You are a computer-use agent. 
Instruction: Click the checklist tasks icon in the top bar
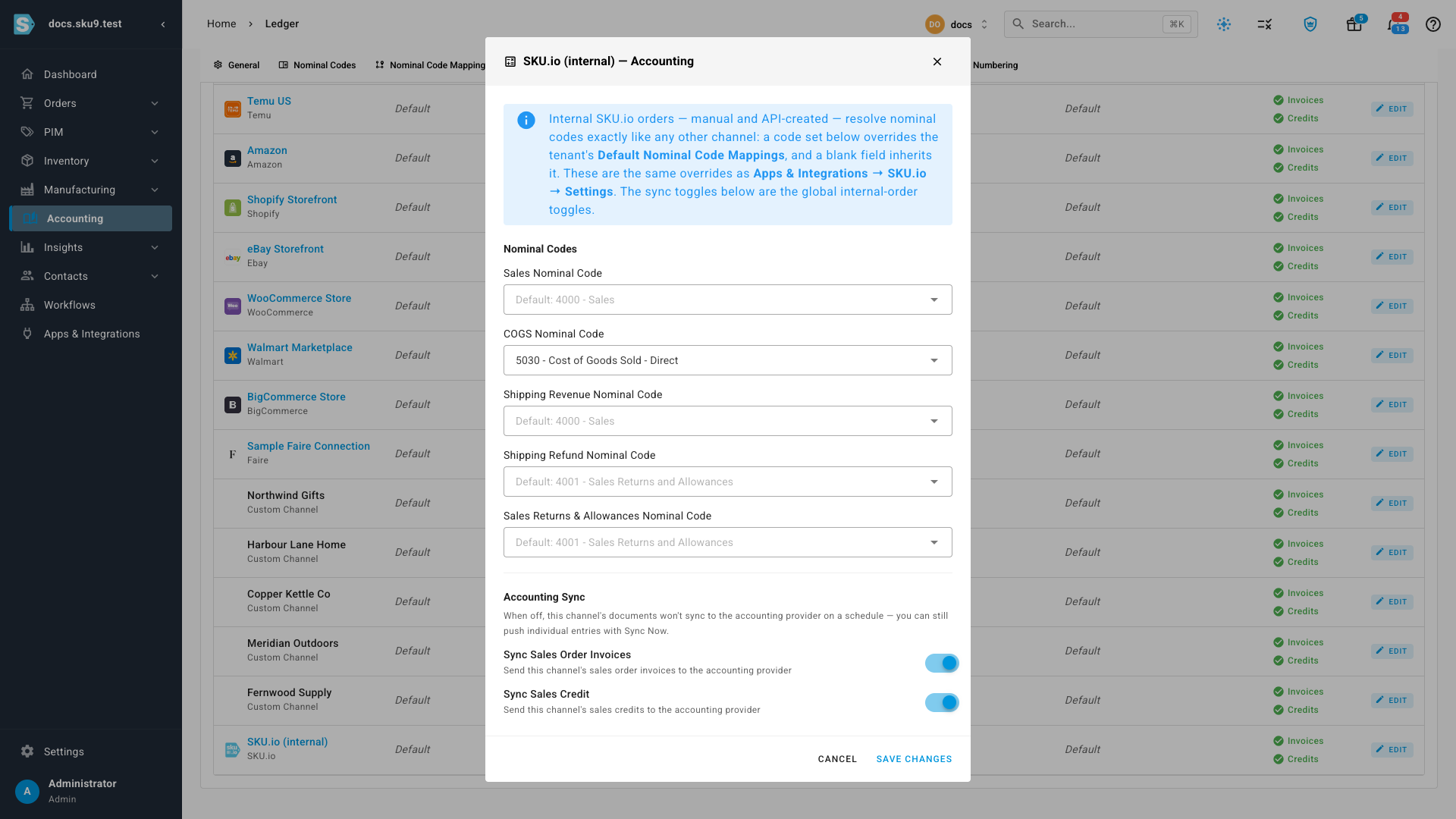[1264, 24]
